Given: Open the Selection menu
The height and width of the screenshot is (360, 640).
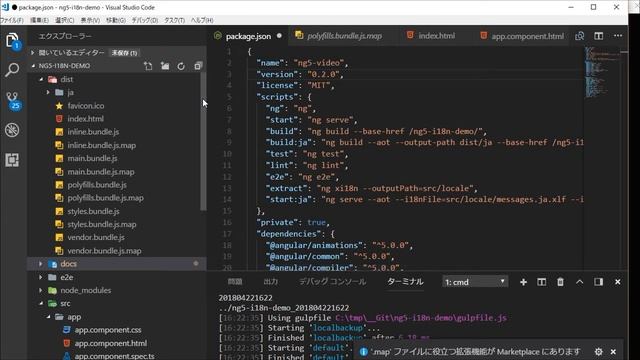Looking at the screenshot, I should (x=64, y=20).
